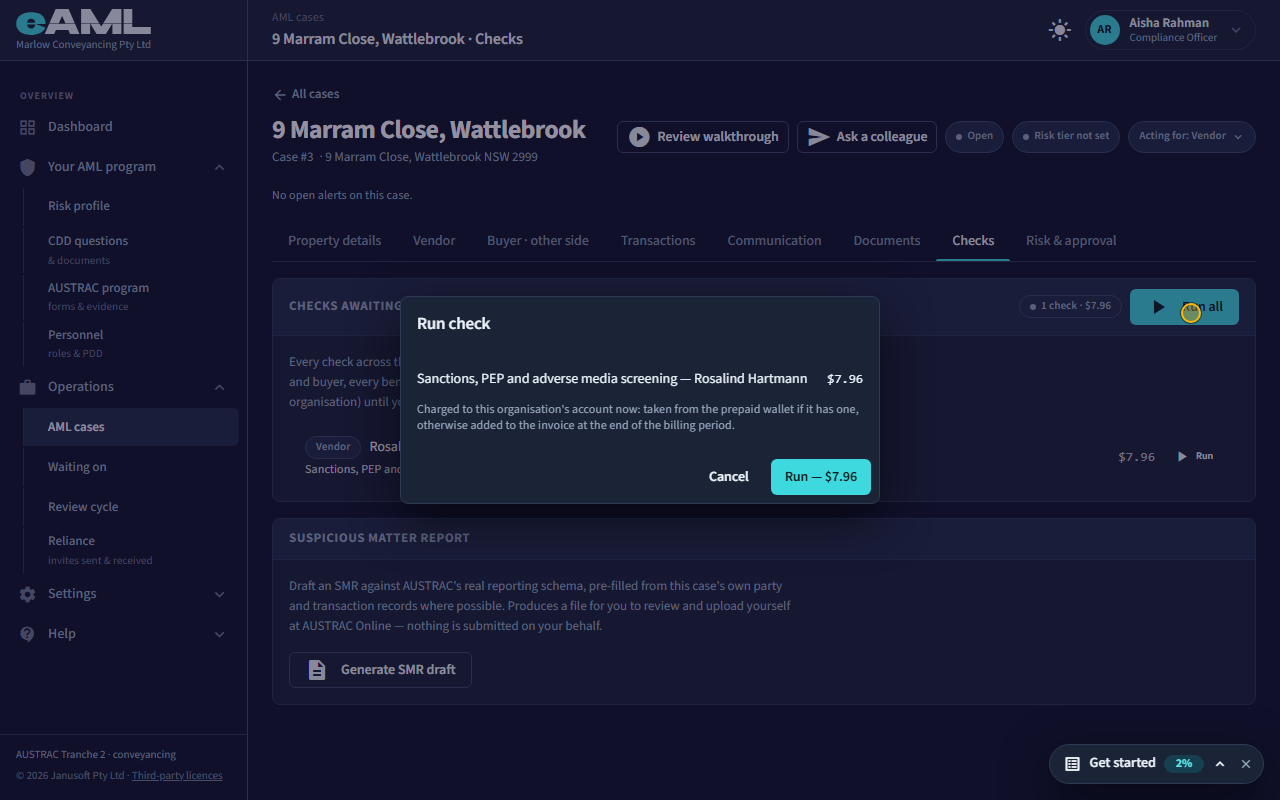Viewport: 1280px width, 800px height.
Task: Open the Communication tab
Action: coord(774,241)
